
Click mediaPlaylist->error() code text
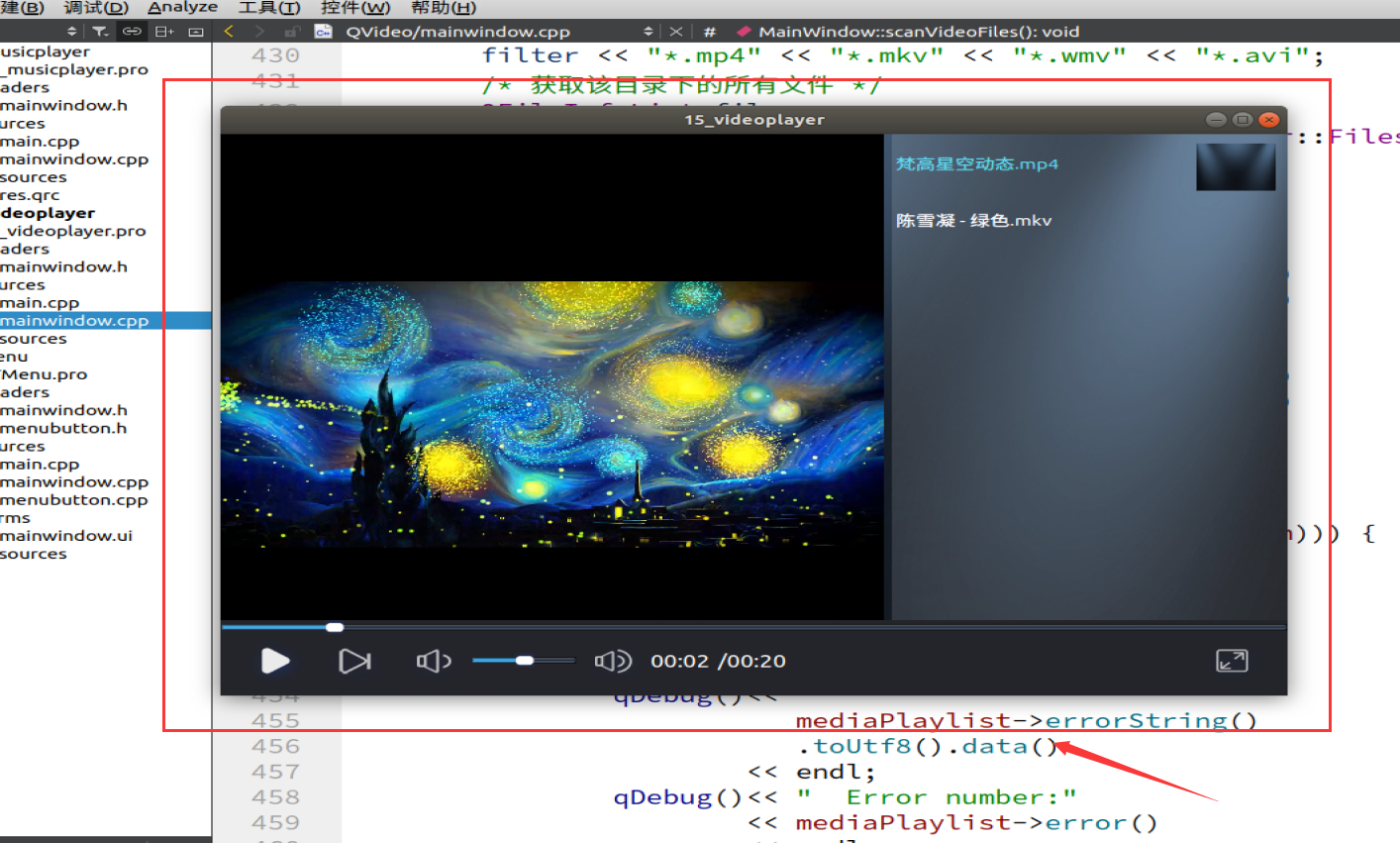[977, 823]
